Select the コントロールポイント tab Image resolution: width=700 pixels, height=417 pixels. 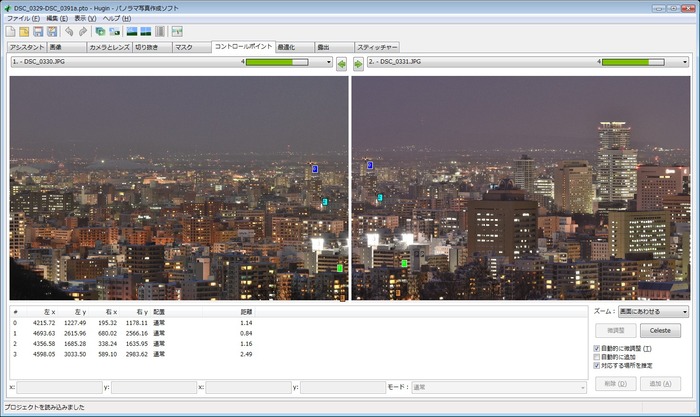(x=243, y=46)
